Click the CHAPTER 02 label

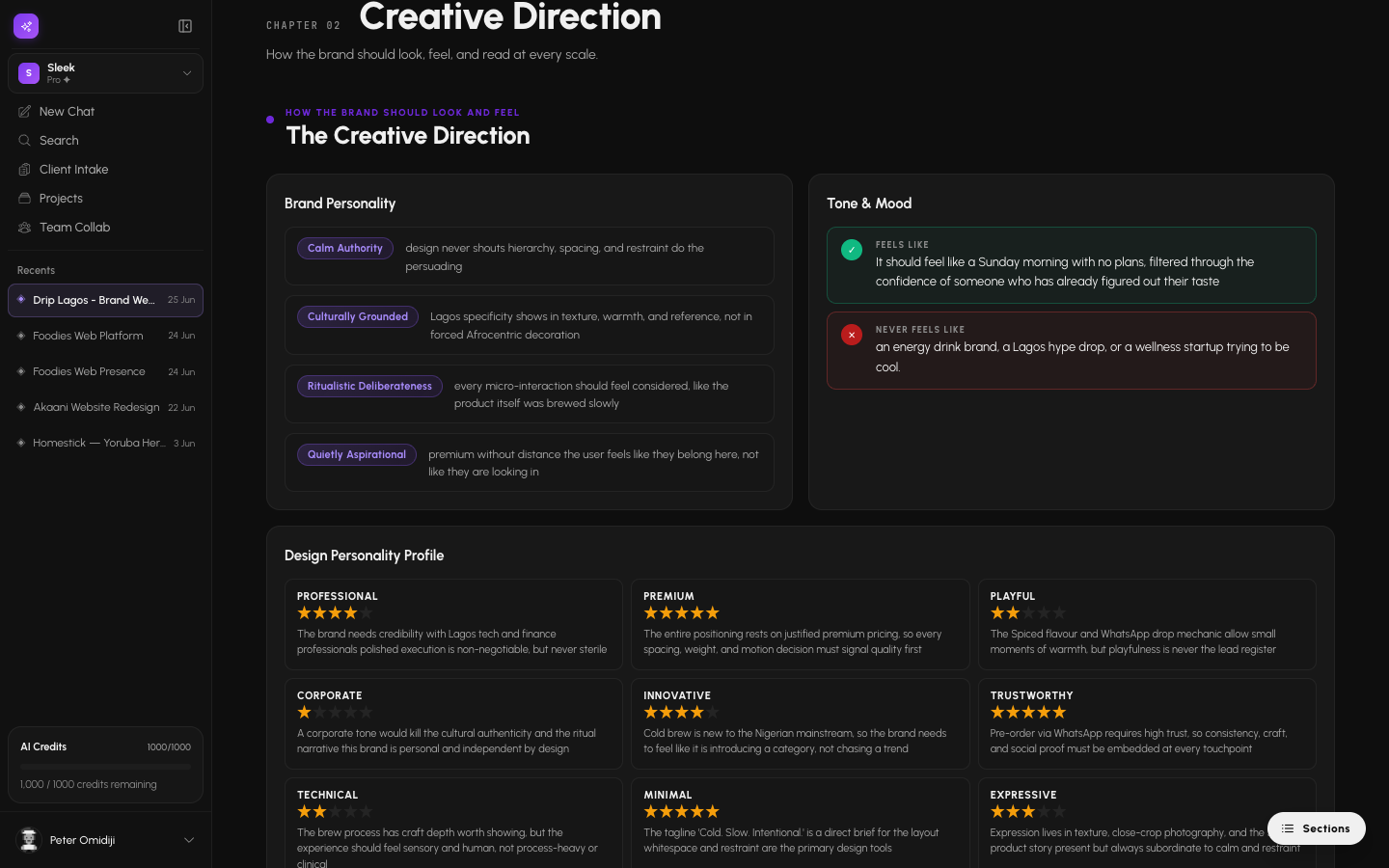pyautogui.click(x=303, y=26)
